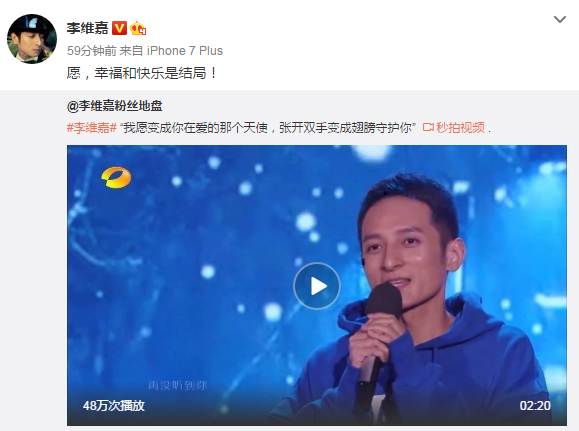The width and height of the screenshot is (579, 431).
Task: Expand the post options chevron menu
Action: (x=560, y=19)
